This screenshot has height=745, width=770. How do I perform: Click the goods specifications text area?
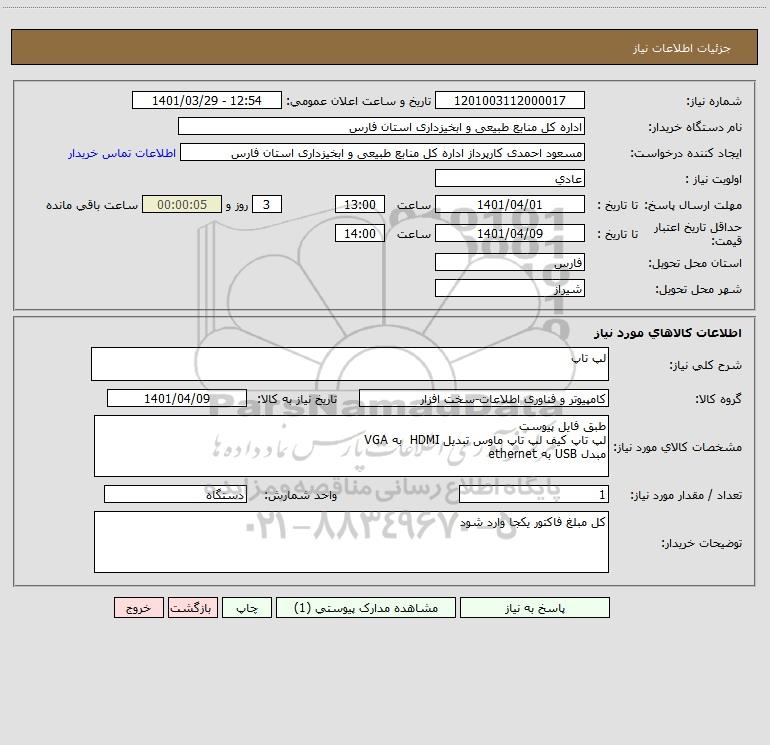pos(351,446)
